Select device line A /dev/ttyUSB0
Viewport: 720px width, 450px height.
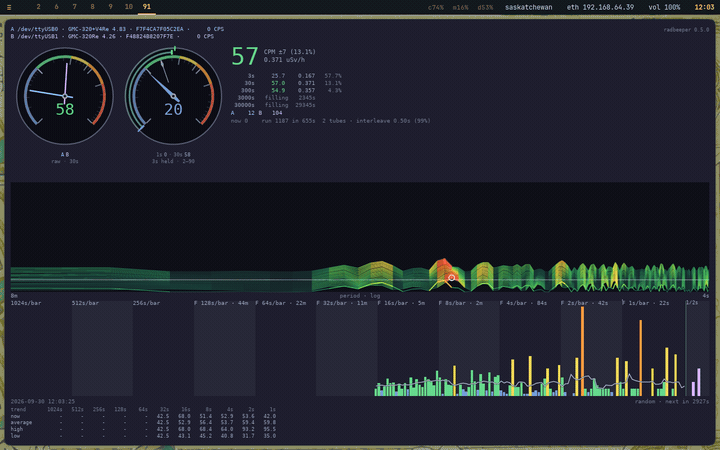click(117, 29)
